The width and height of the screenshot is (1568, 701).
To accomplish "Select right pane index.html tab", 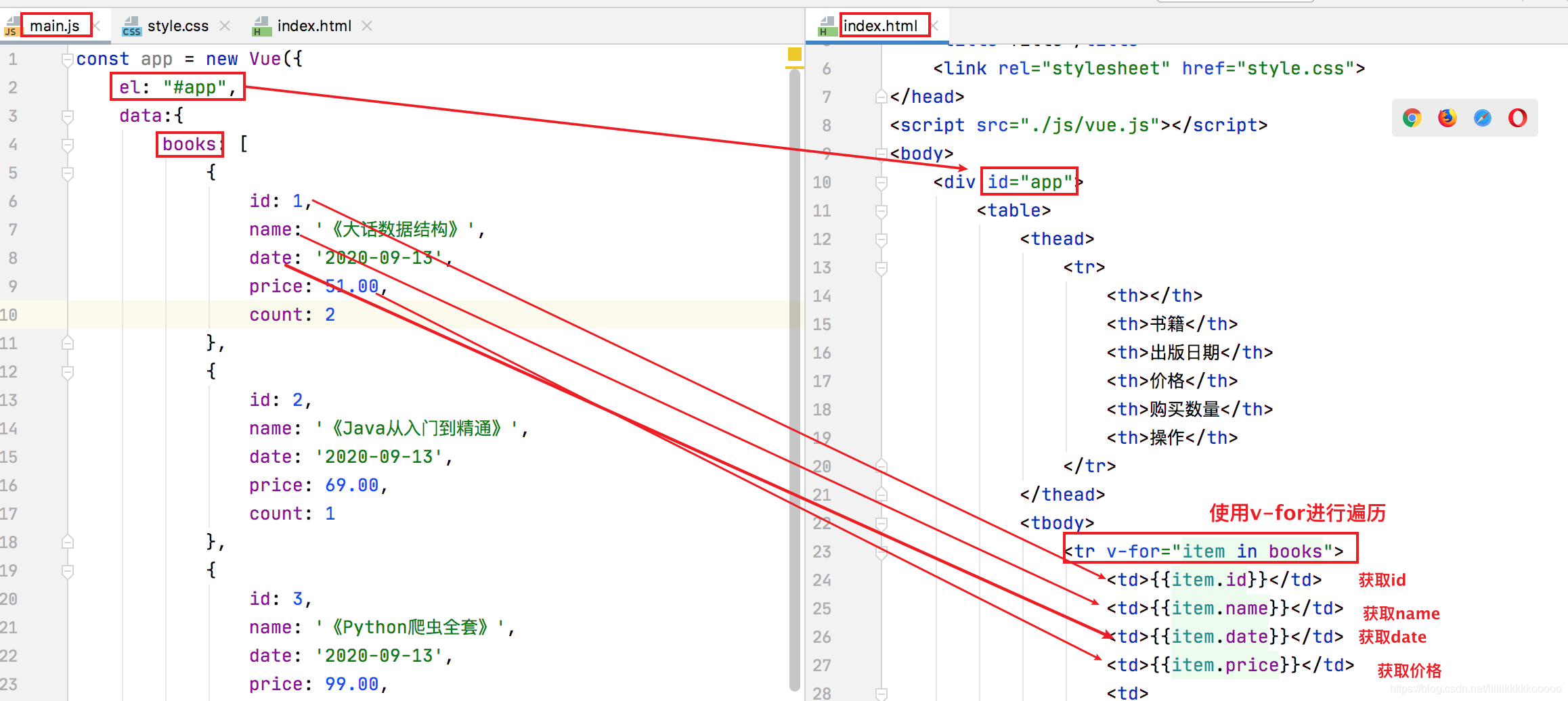I will (880, 26).
